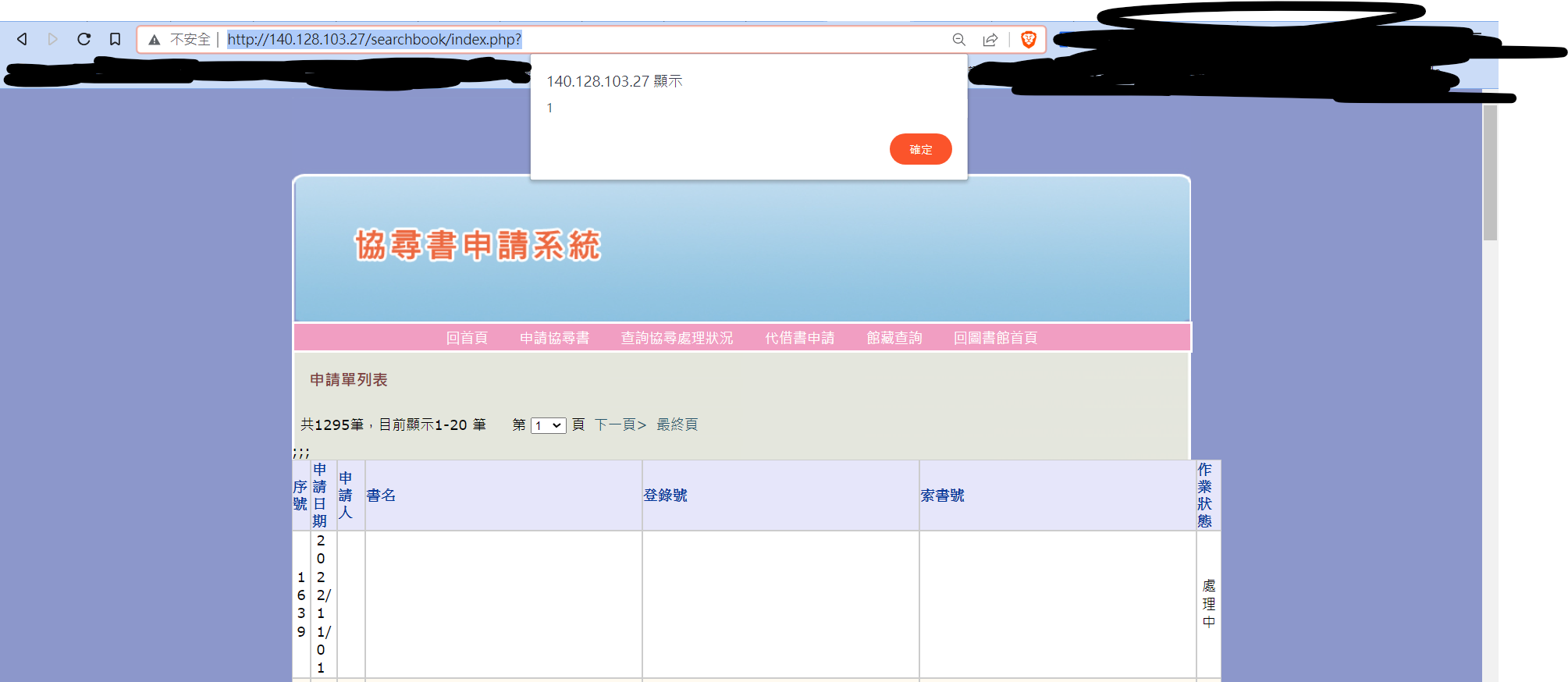The width and height of the screenshot is (1568, 682).
Task: Click the 不安全 label in address bar
Action: click(190, 40)
